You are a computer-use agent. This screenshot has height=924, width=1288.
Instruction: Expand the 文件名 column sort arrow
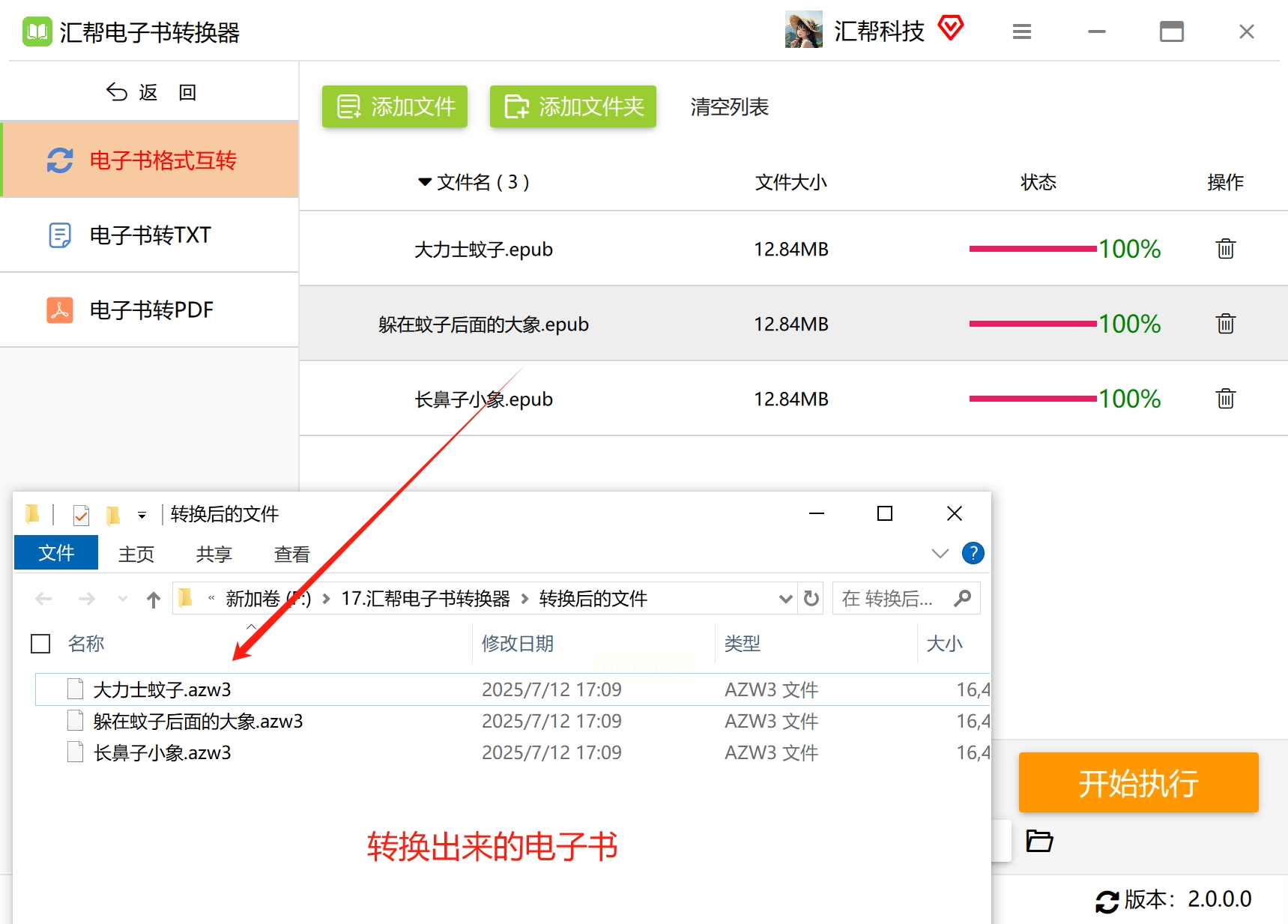[425, 182]
